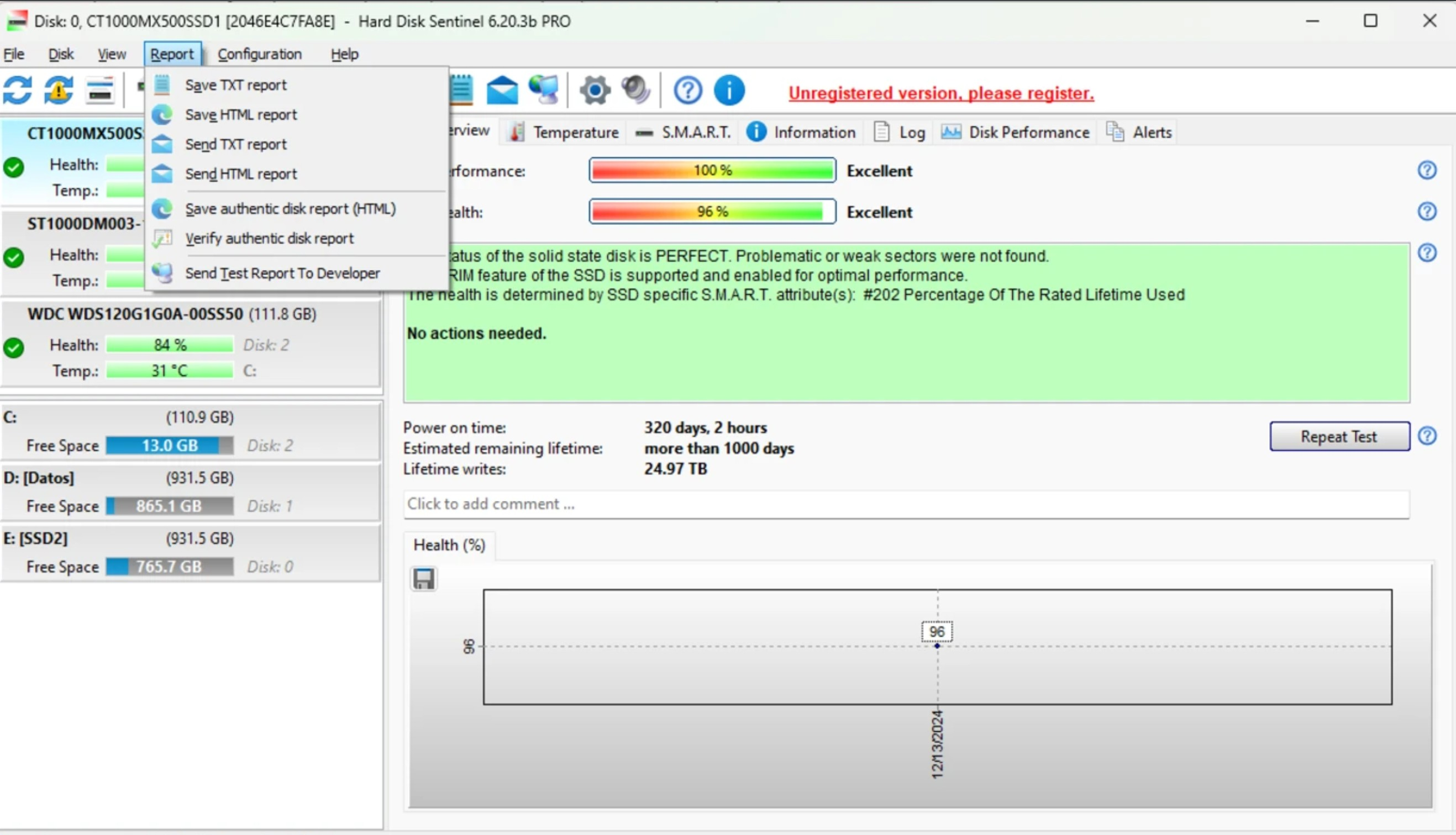The height and width of the screenshot is (835, 1456).
Task: Click the Refresh disk status toolbar icon
Action: [x=17, y=91]
